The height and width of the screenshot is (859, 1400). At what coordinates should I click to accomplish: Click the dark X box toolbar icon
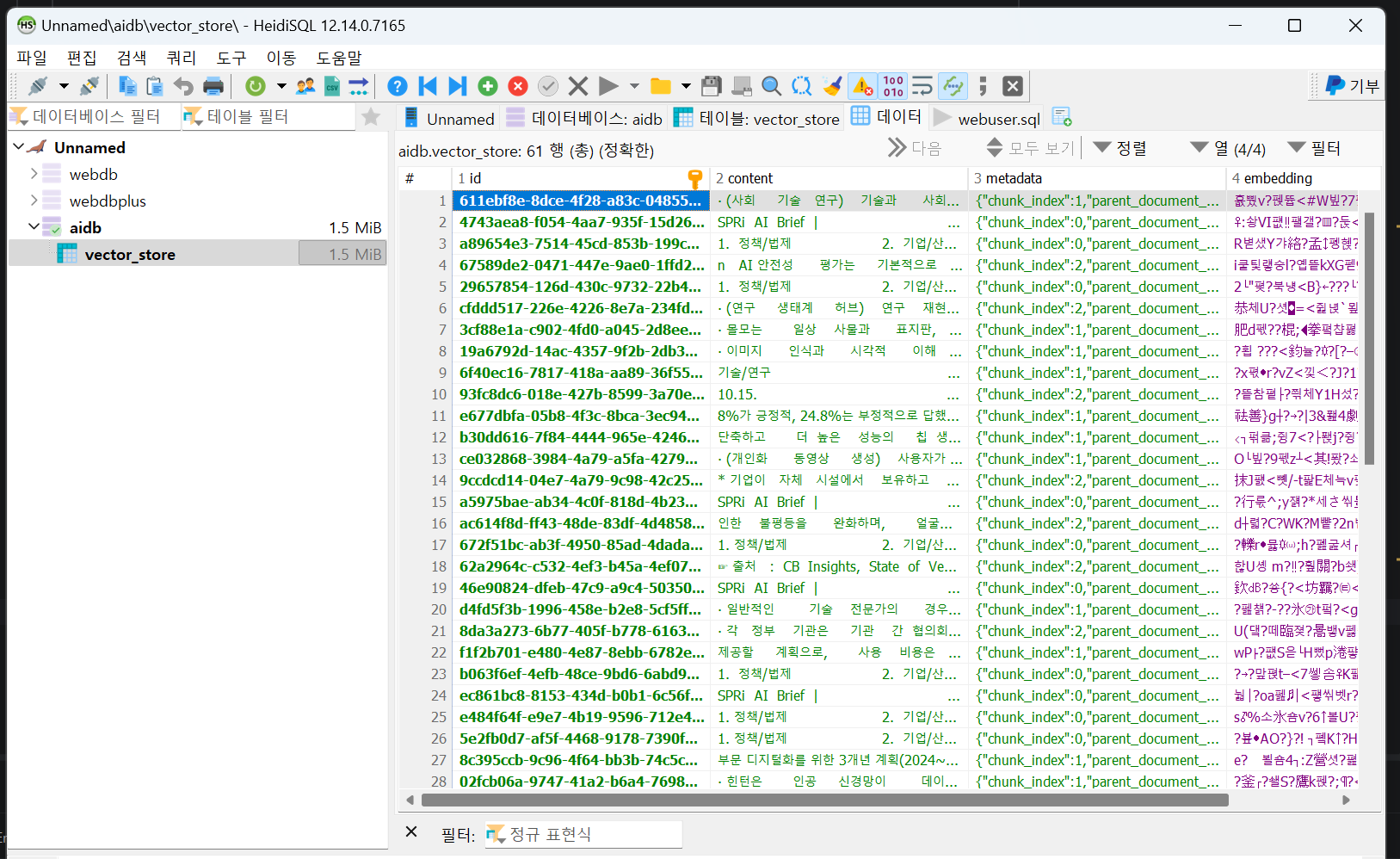pos(1013,86)
